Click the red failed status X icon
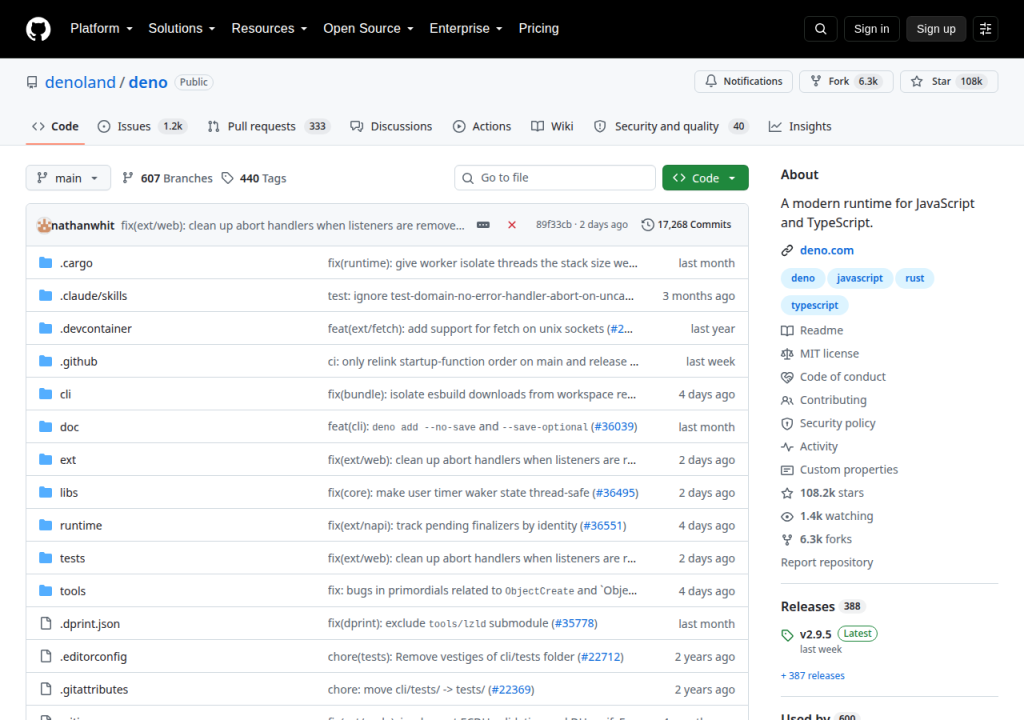 [512, 225]
